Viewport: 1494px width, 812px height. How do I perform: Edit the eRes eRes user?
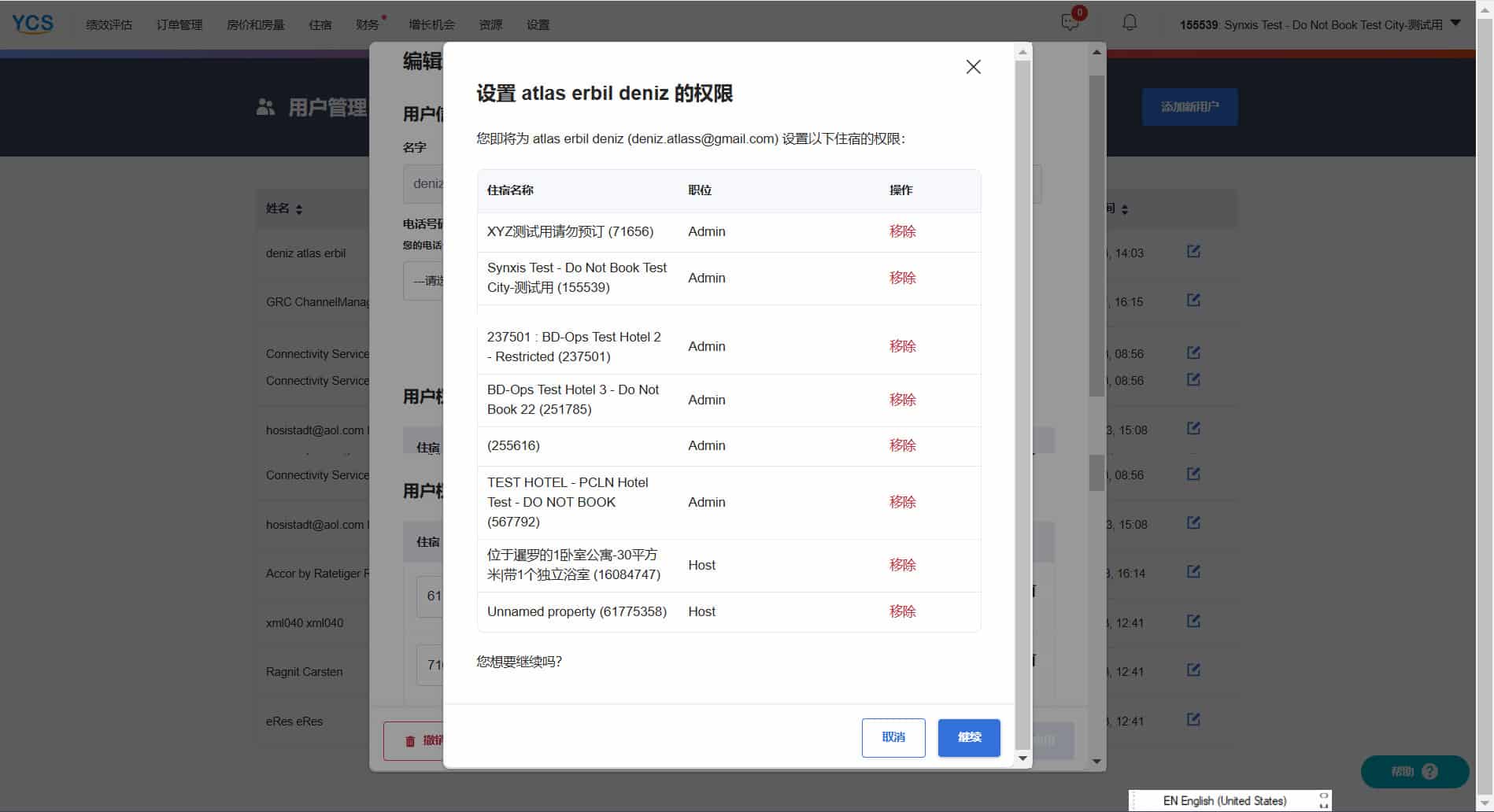pos(1193,720)
